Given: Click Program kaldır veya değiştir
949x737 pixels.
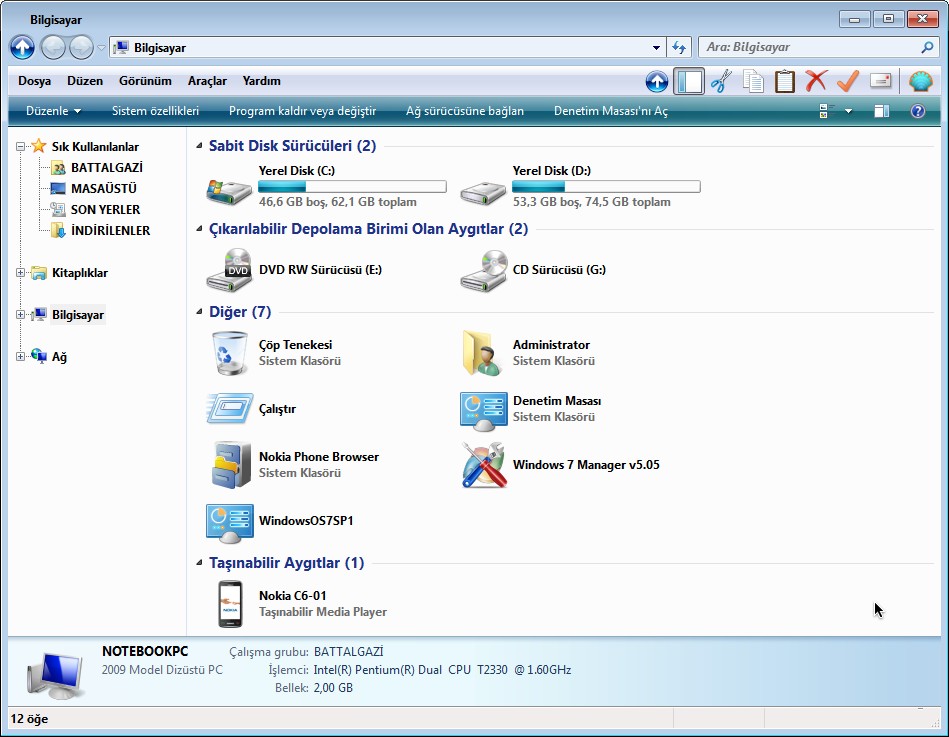Looking at the screenshot, I should pos(303,111).
